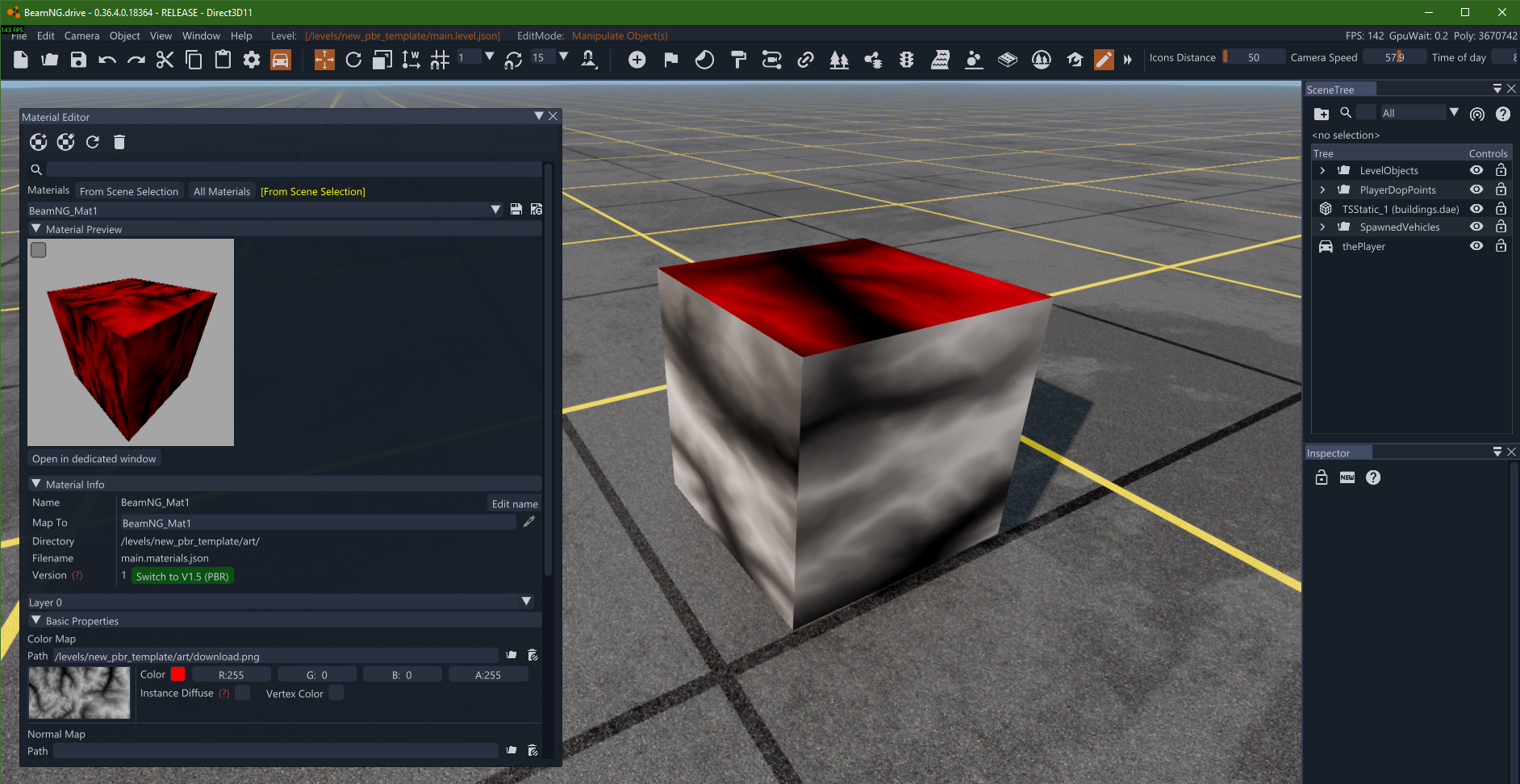This screenshot has width=1520, height=784.
Task: Select the globe with trees biome tool
Action: pyautogui.click(x=1042, y=60)
